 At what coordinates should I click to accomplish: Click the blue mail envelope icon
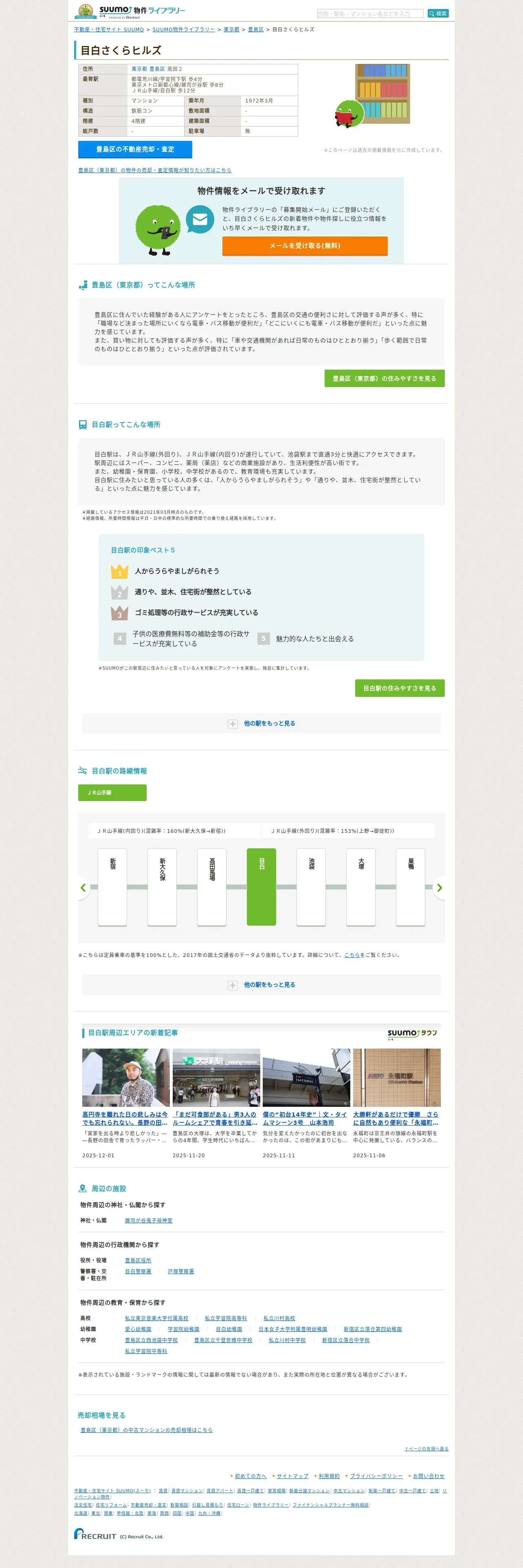pos(200,220)
